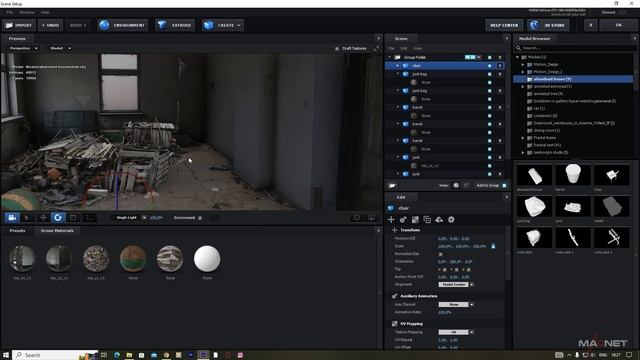The image size is (640, 360).
Task: Click the anchor point tool under viewport
Action: coord(89,218)
